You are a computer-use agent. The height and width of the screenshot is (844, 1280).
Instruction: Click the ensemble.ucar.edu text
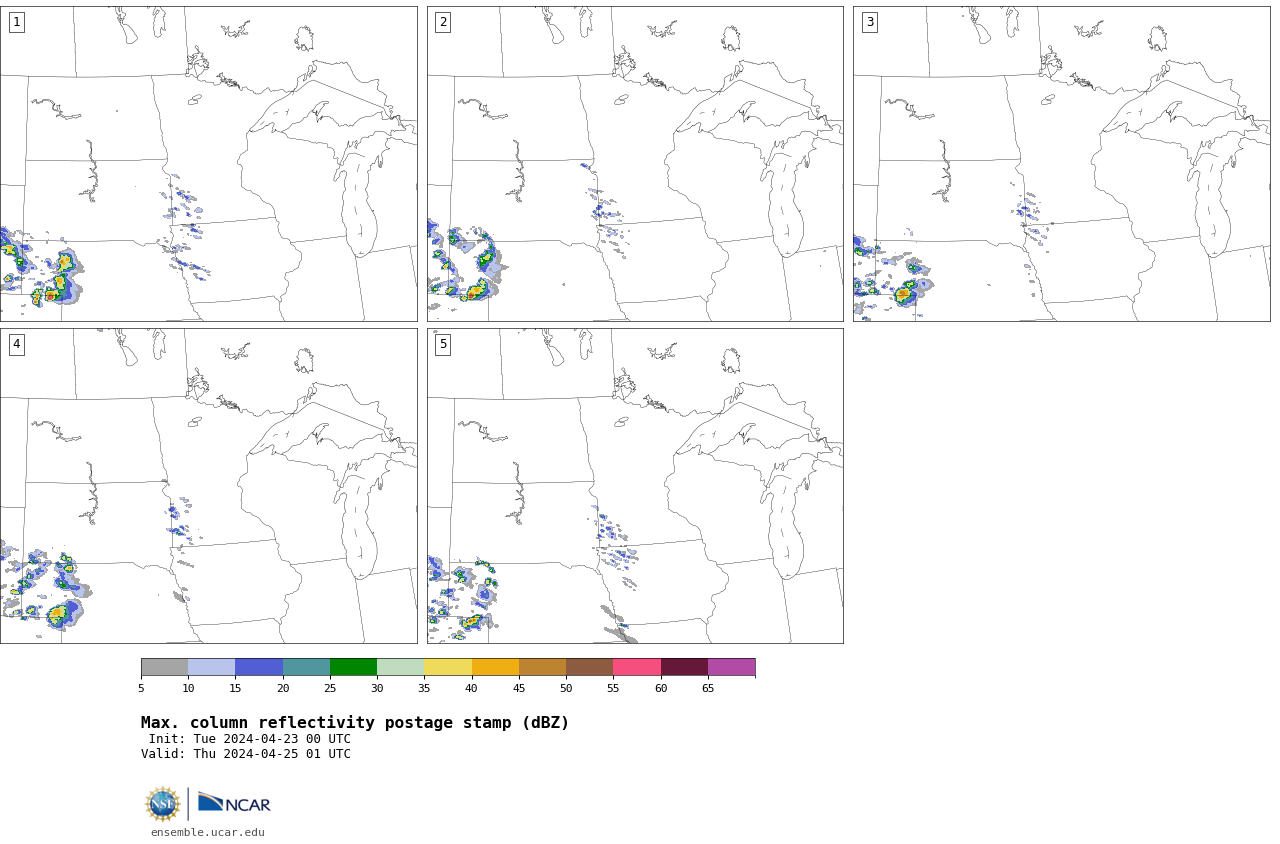click(x=208, y=832)
